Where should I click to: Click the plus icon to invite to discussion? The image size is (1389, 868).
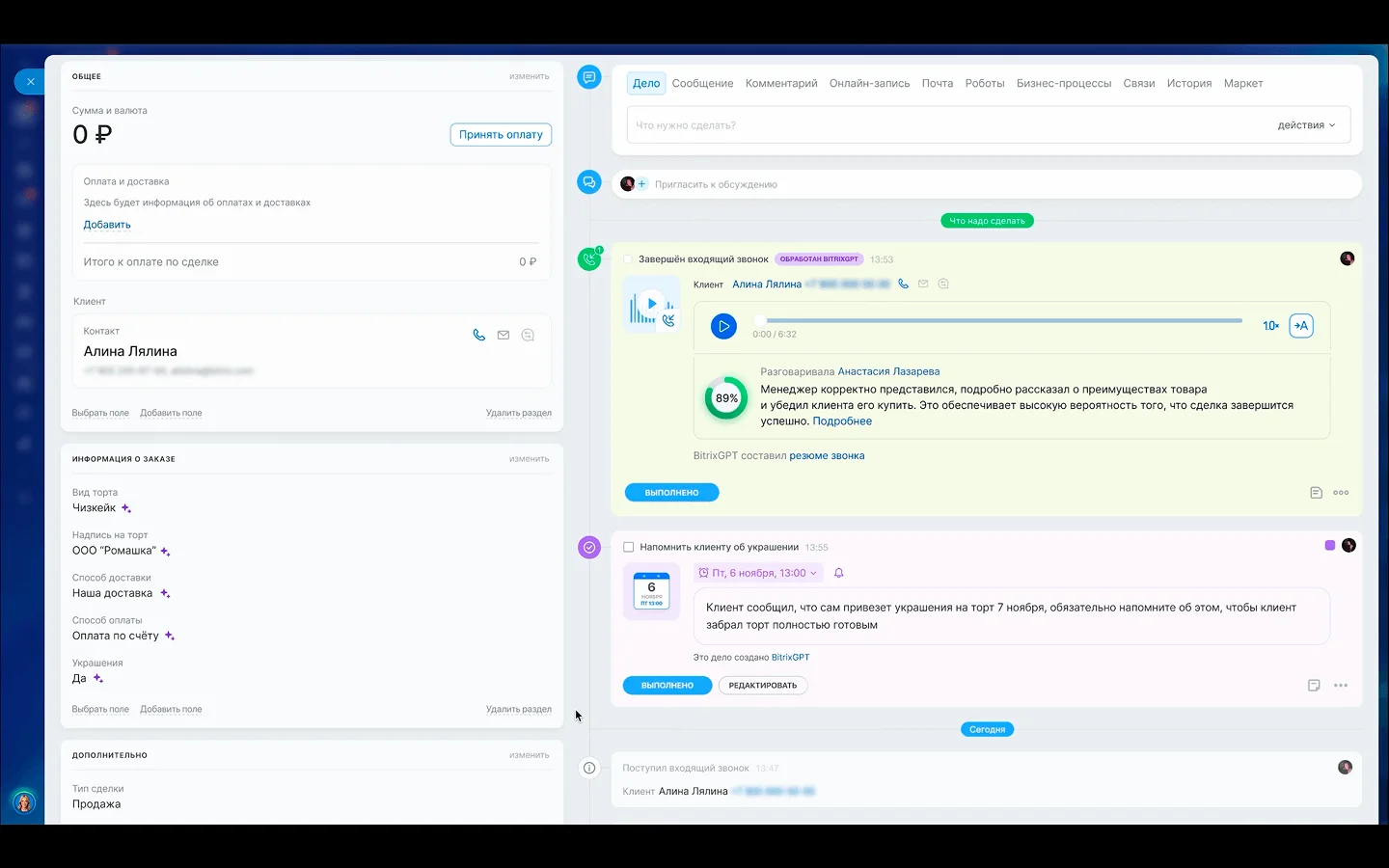pos(642,184)
